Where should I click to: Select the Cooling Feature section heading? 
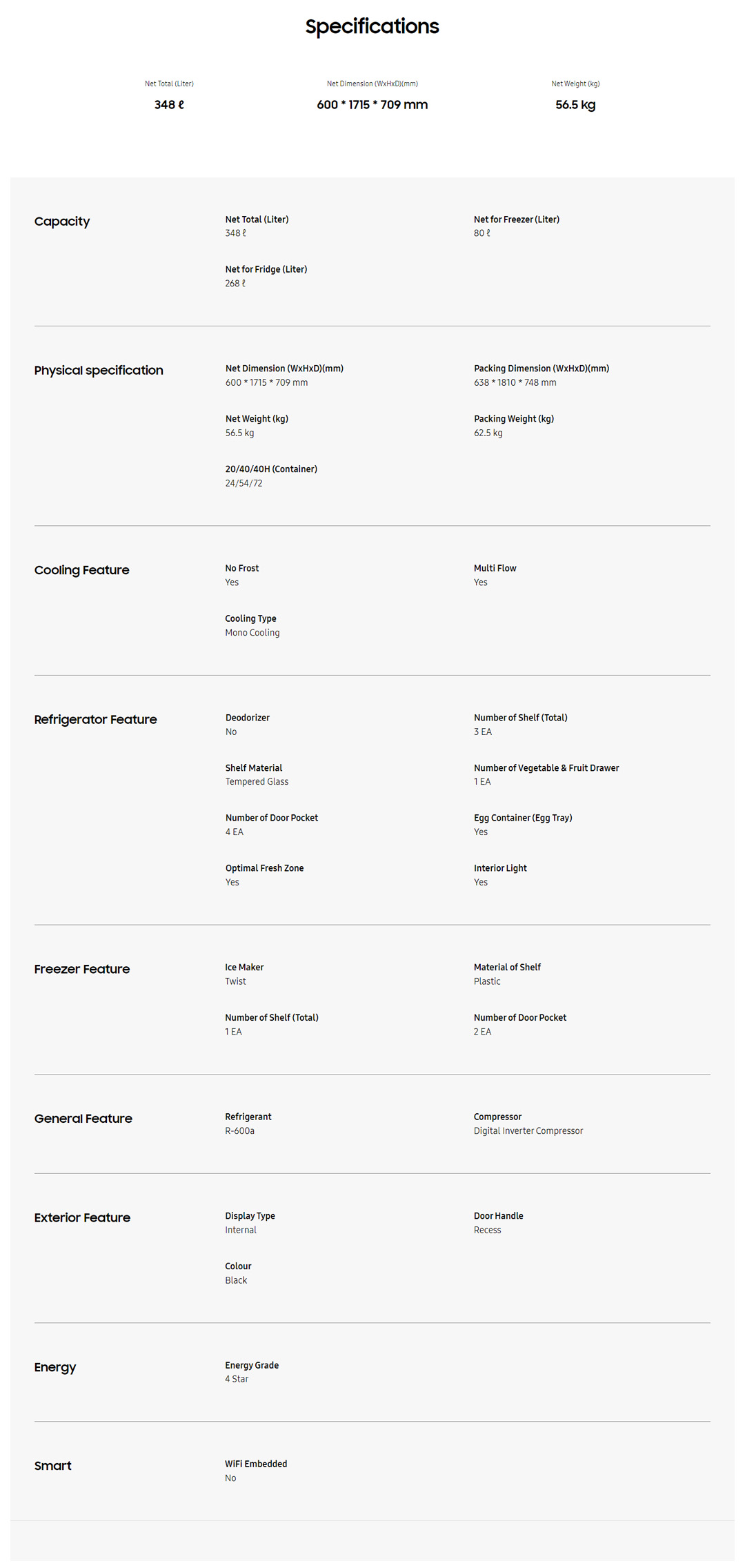click(81, 570)
